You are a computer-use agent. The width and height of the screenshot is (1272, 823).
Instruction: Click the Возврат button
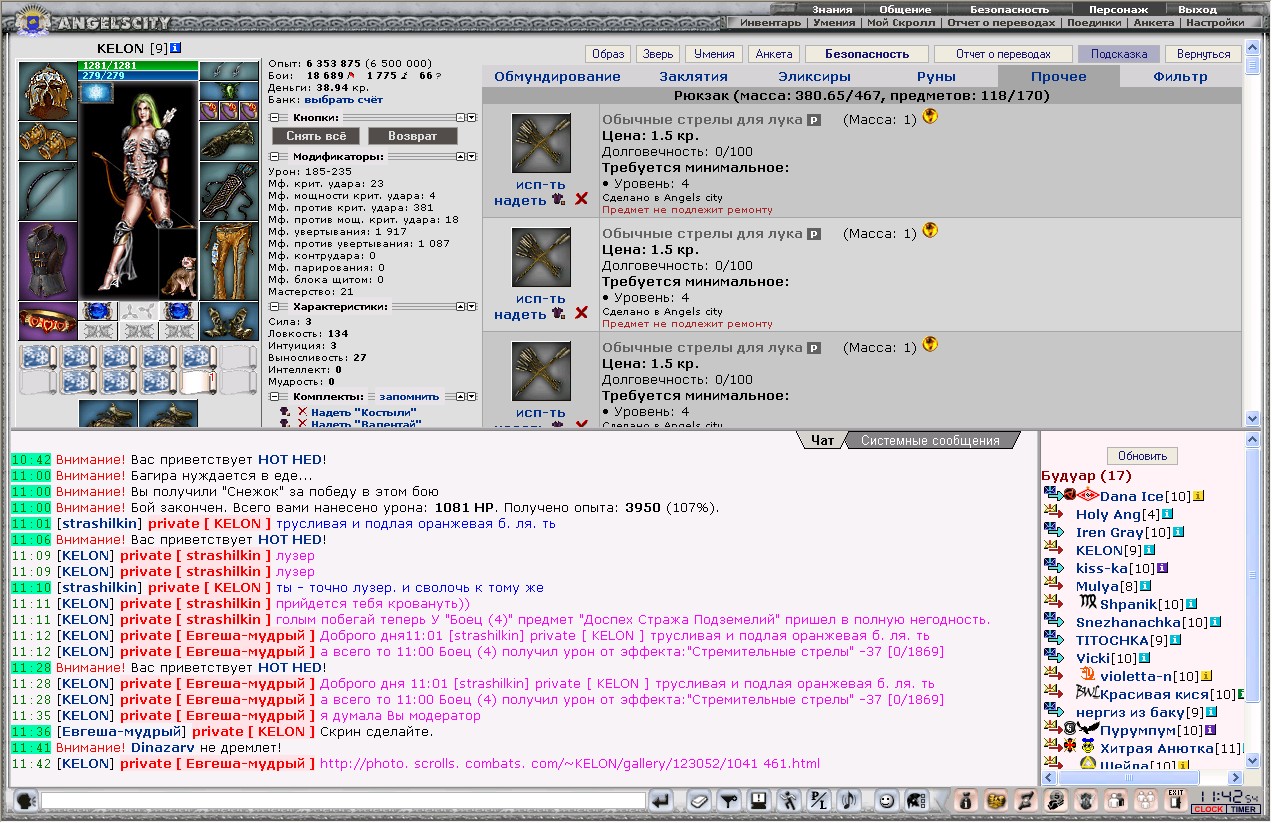click(413, 135)
